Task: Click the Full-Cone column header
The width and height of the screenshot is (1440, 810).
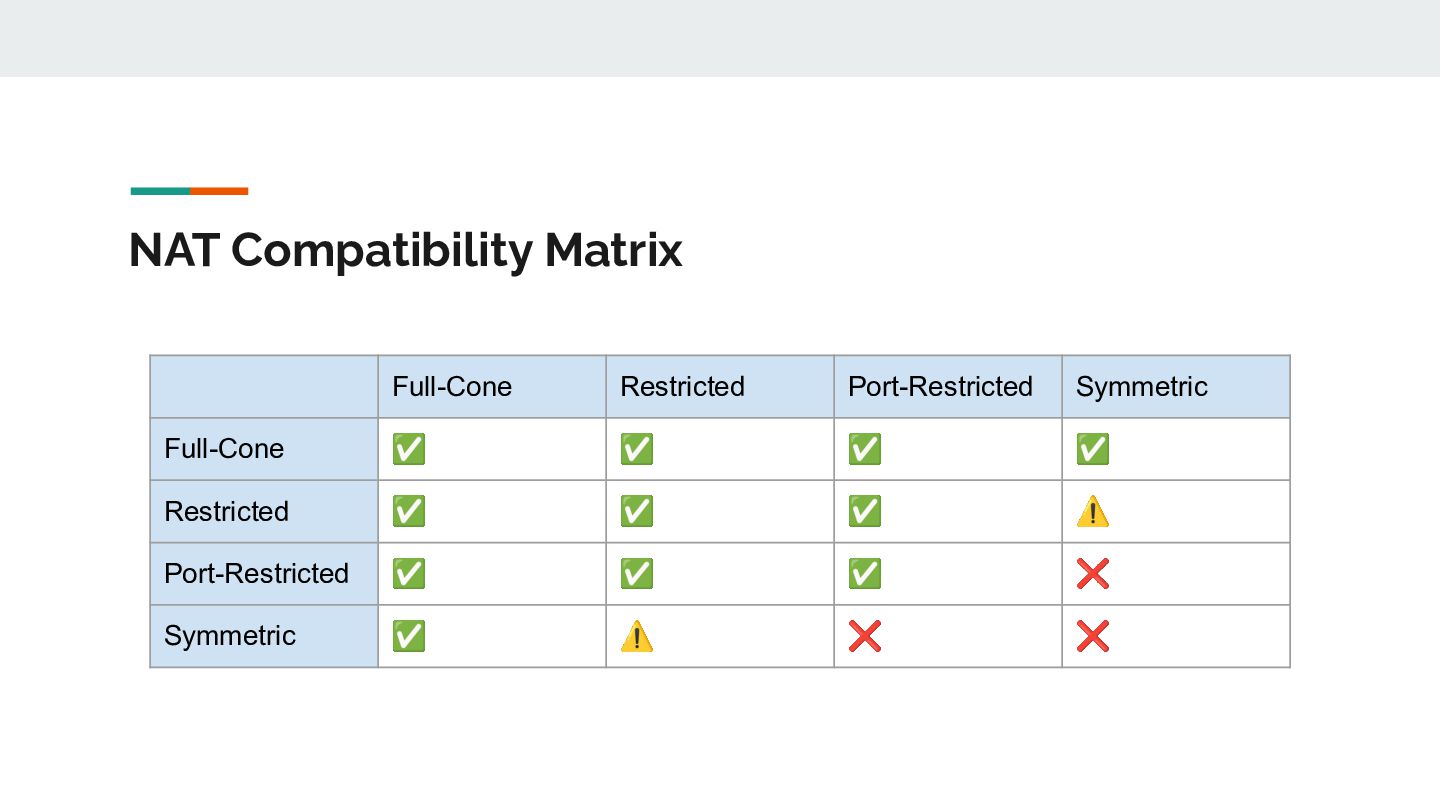Action: point(452,387)
